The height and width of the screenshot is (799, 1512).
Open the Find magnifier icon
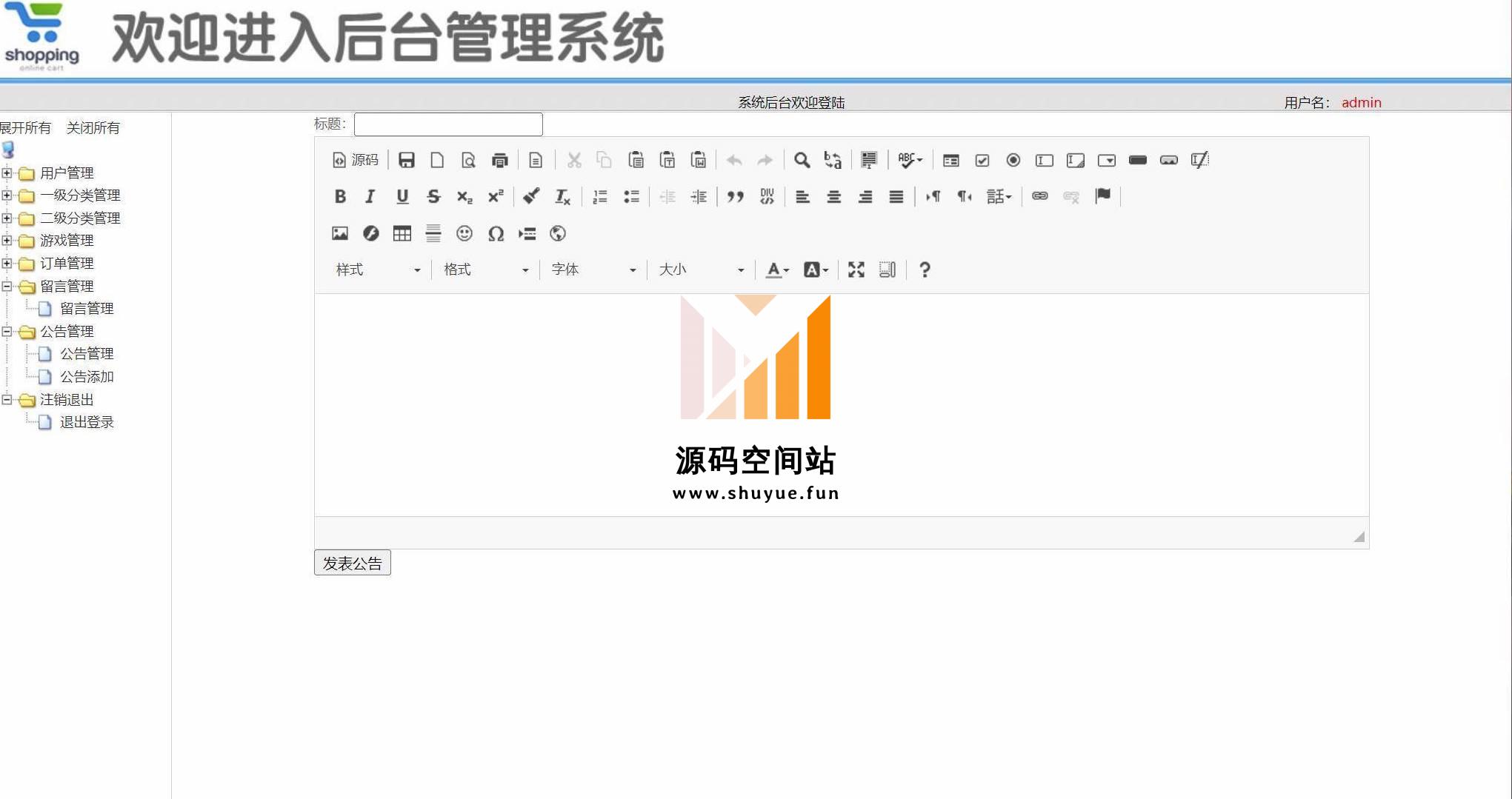802,160
